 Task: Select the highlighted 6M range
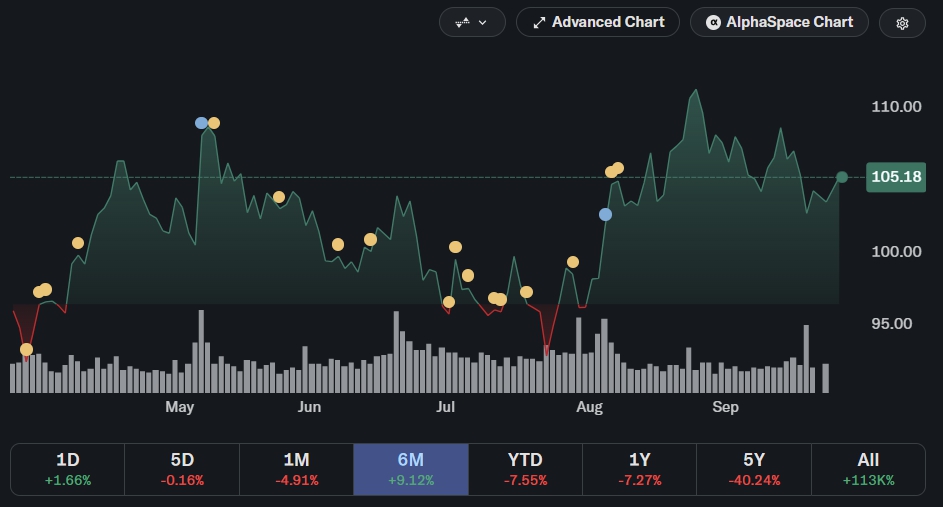click(x=411, y=469)
